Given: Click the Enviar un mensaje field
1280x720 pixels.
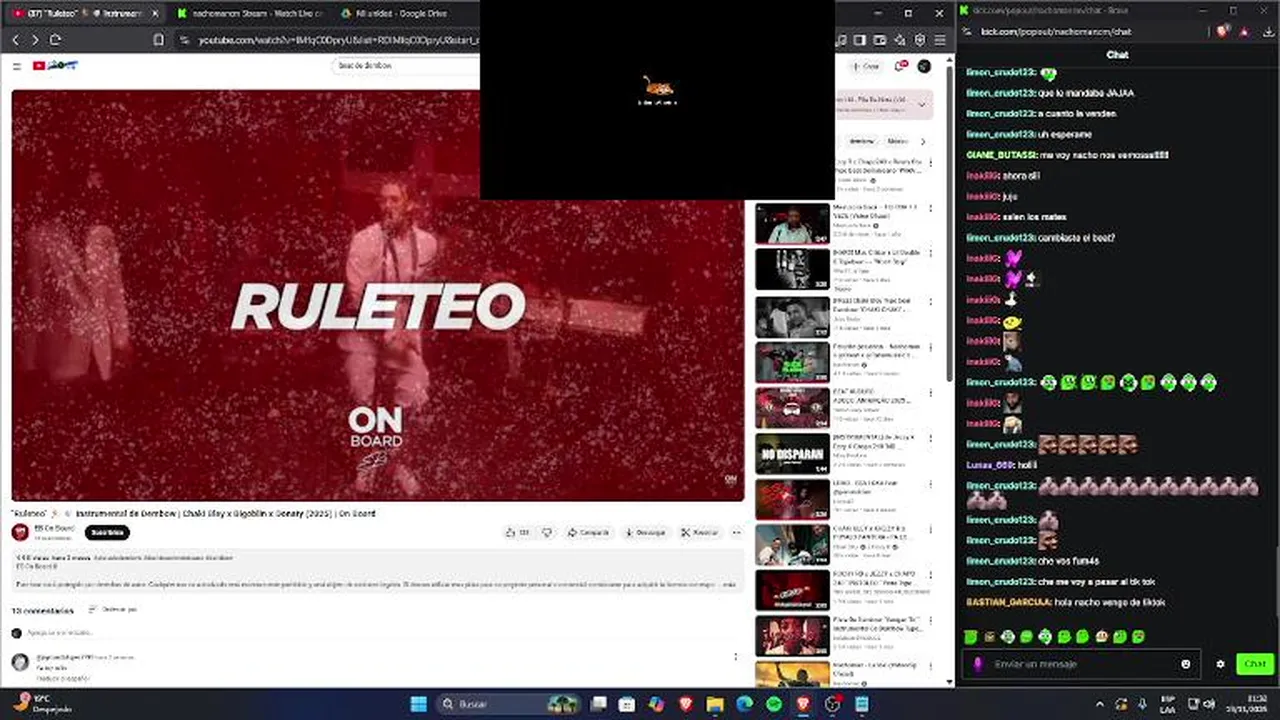Looking at the screenshot, I should tap(1082, 664).
